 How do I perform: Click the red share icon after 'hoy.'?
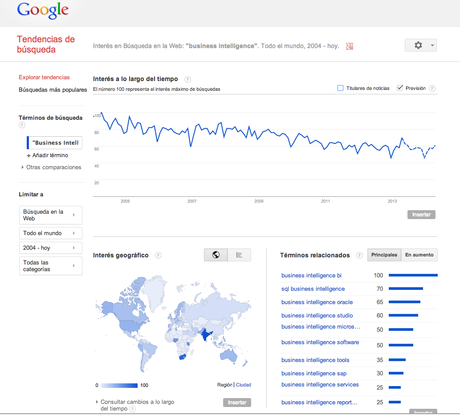click(x=349, y=46)
